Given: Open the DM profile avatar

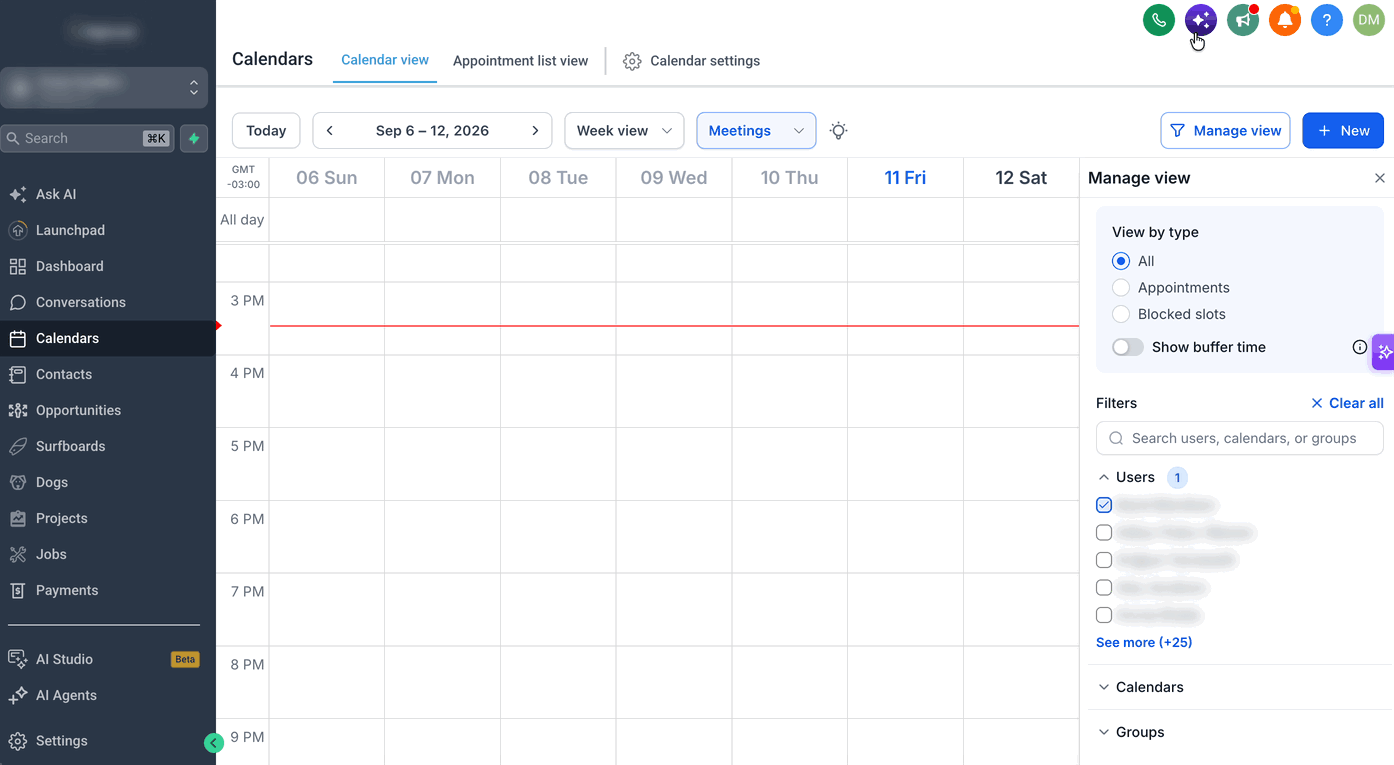Looking at the screenshot, I should [1369, 19].
